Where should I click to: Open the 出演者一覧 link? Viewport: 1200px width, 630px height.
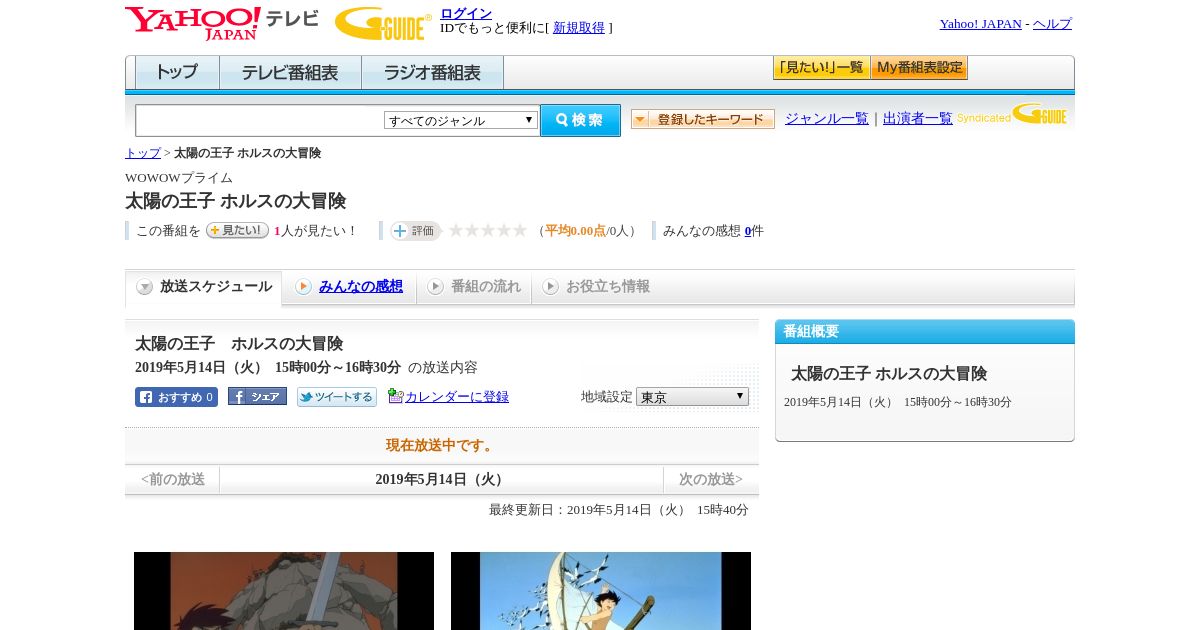point(918,119)
